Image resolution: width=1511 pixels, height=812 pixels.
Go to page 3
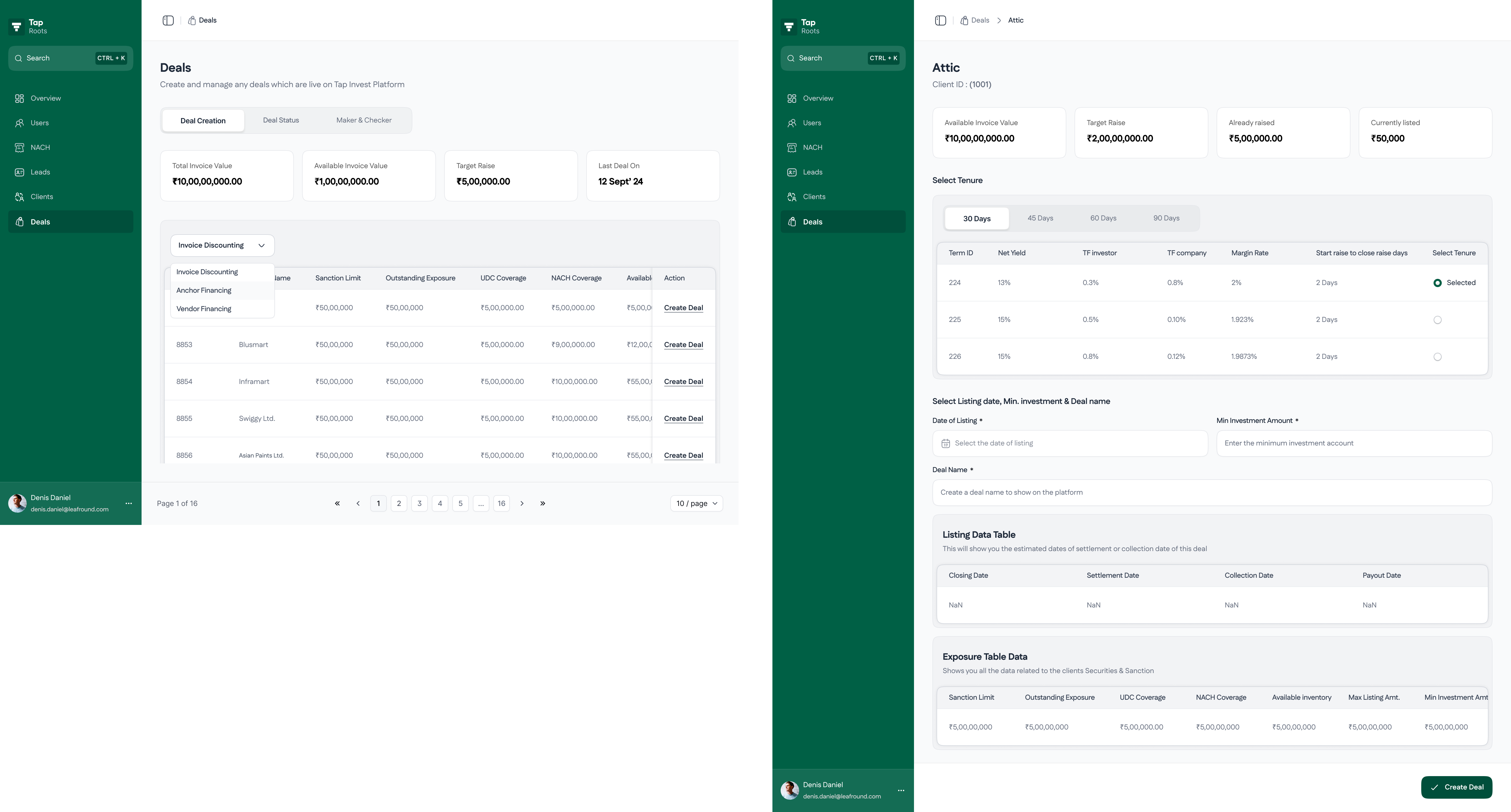[419, 504]
